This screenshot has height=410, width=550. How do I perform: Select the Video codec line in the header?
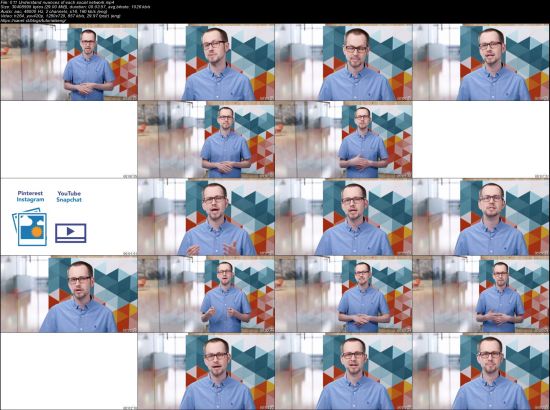click(61, 16)
